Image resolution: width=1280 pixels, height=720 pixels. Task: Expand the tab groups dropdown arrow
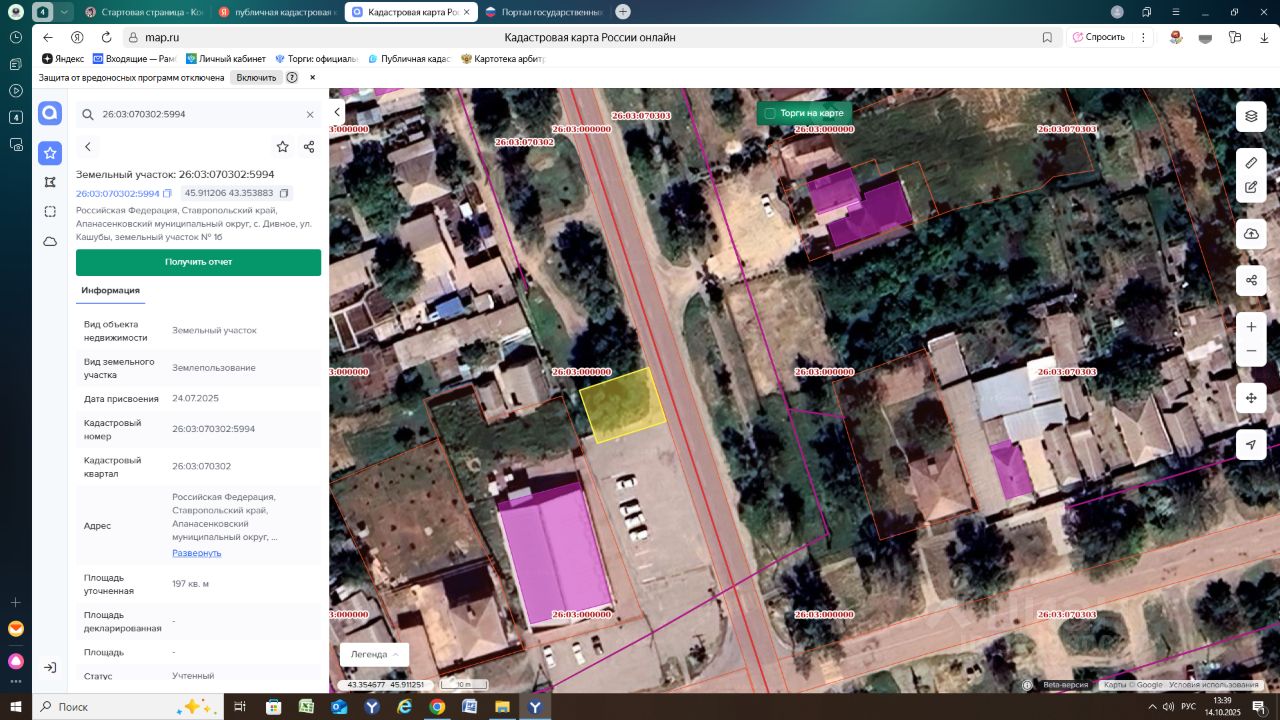click(x=65, y=12)
